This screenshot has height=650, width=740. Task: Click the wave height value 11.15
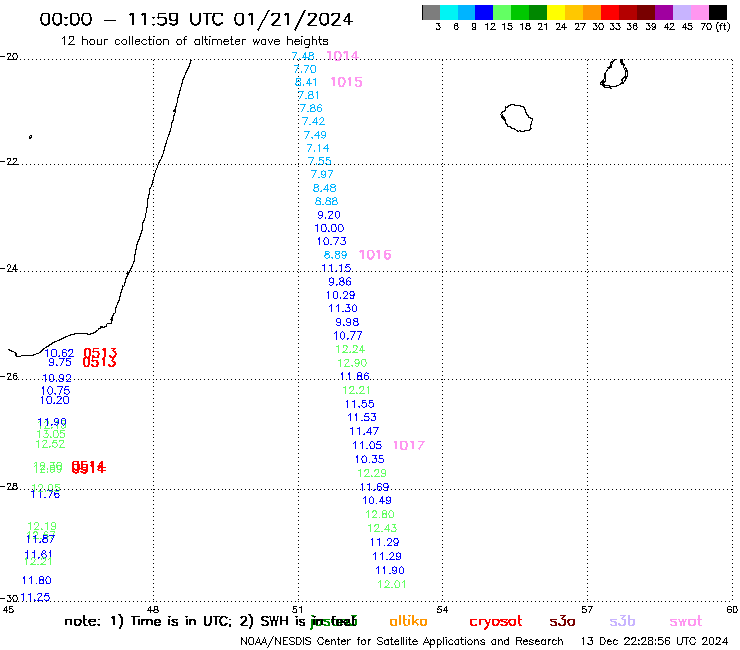click(336, 268)
